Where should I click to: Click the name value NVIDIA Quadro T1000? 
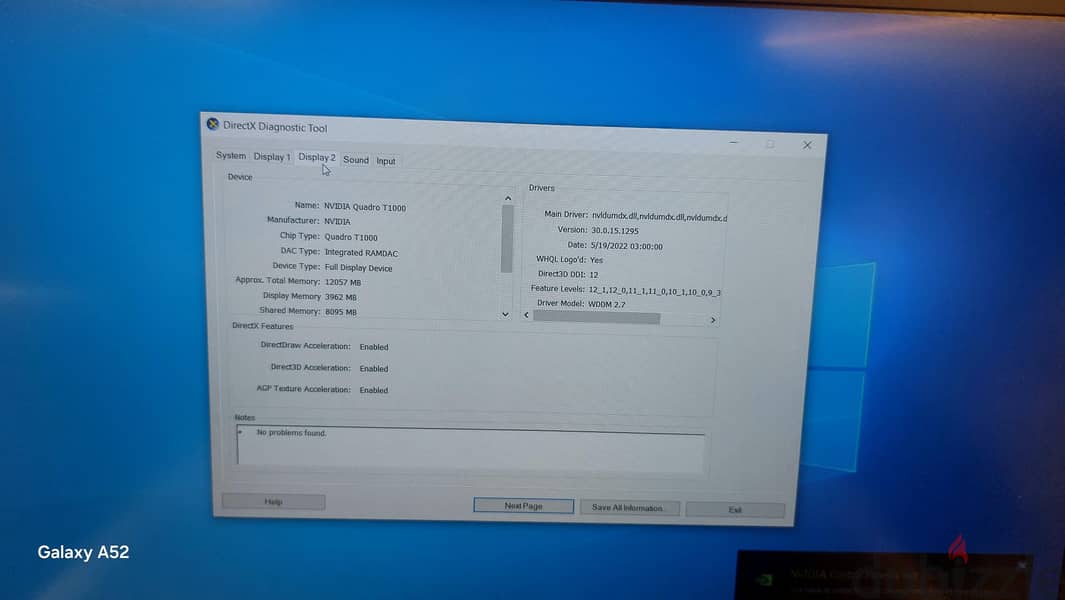pos(365,207)
